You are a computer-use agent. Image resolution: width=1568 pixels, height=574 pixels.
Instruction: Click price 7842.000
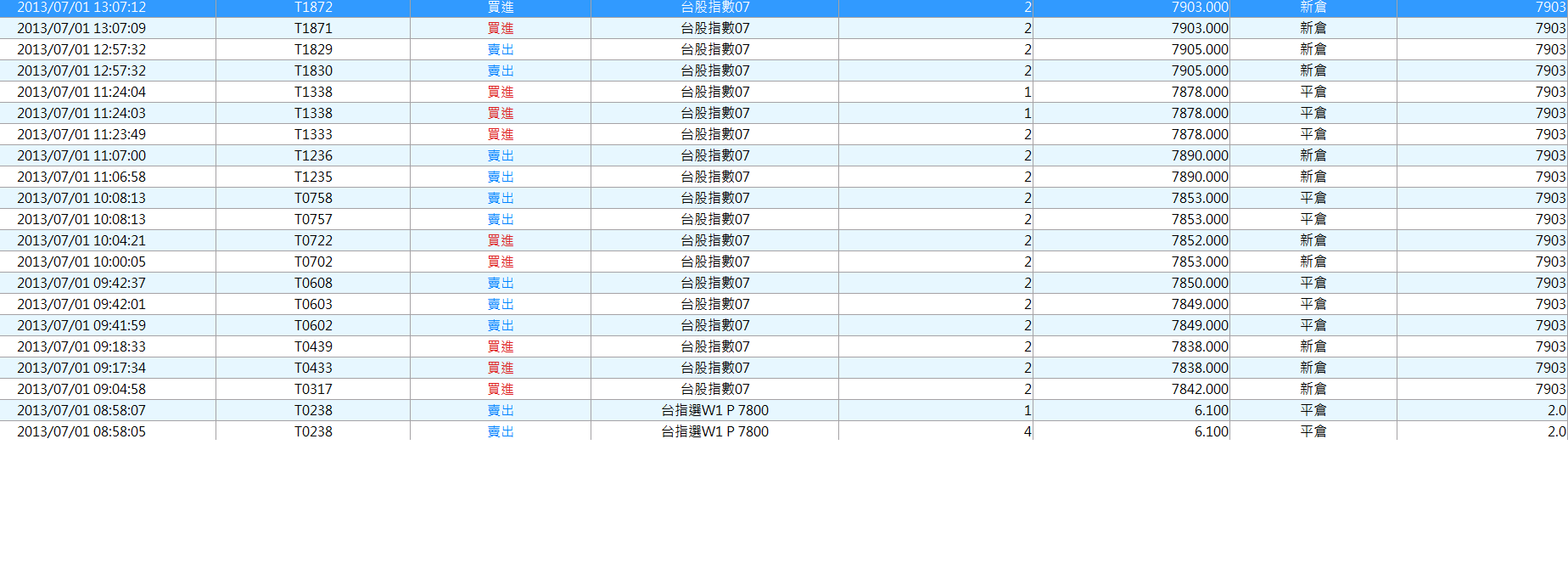coord(1200,389)
